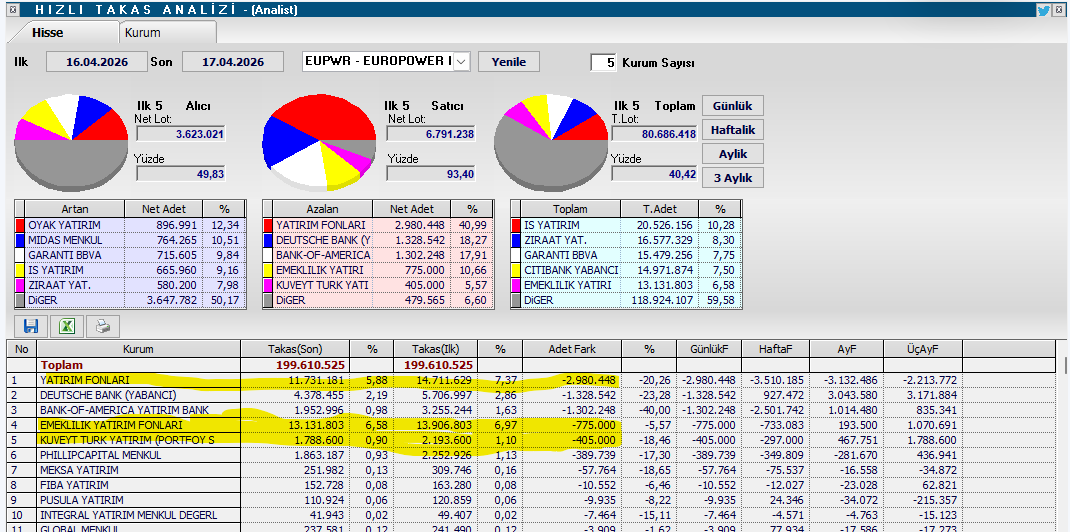Sort main table by Adet Fark header

(572, 349)
